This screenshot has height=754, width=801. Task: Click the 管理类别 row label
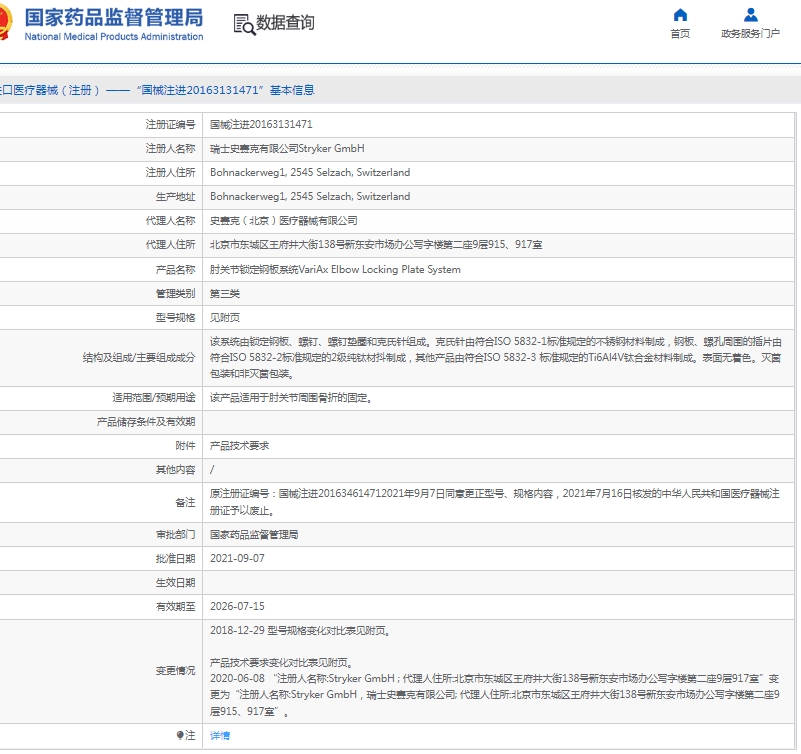pos(175,293)
